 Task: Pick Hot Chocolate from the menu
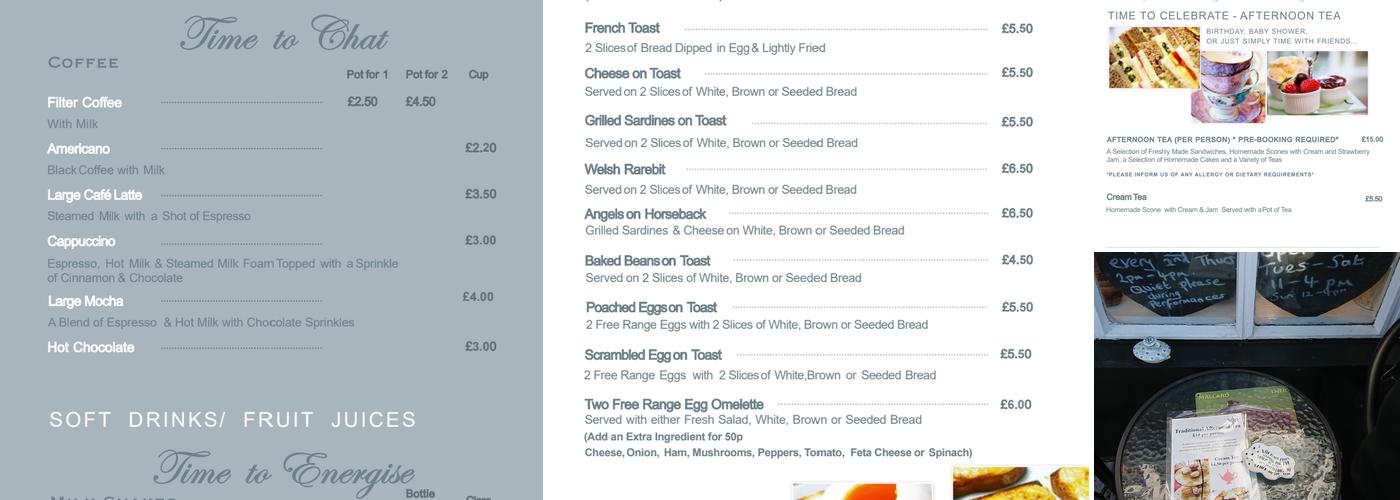point(90,347)
